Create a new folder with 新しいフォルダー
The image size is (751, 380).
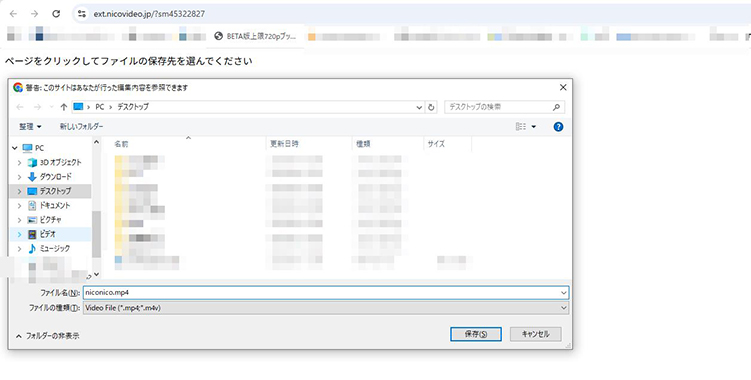(81, 127)
